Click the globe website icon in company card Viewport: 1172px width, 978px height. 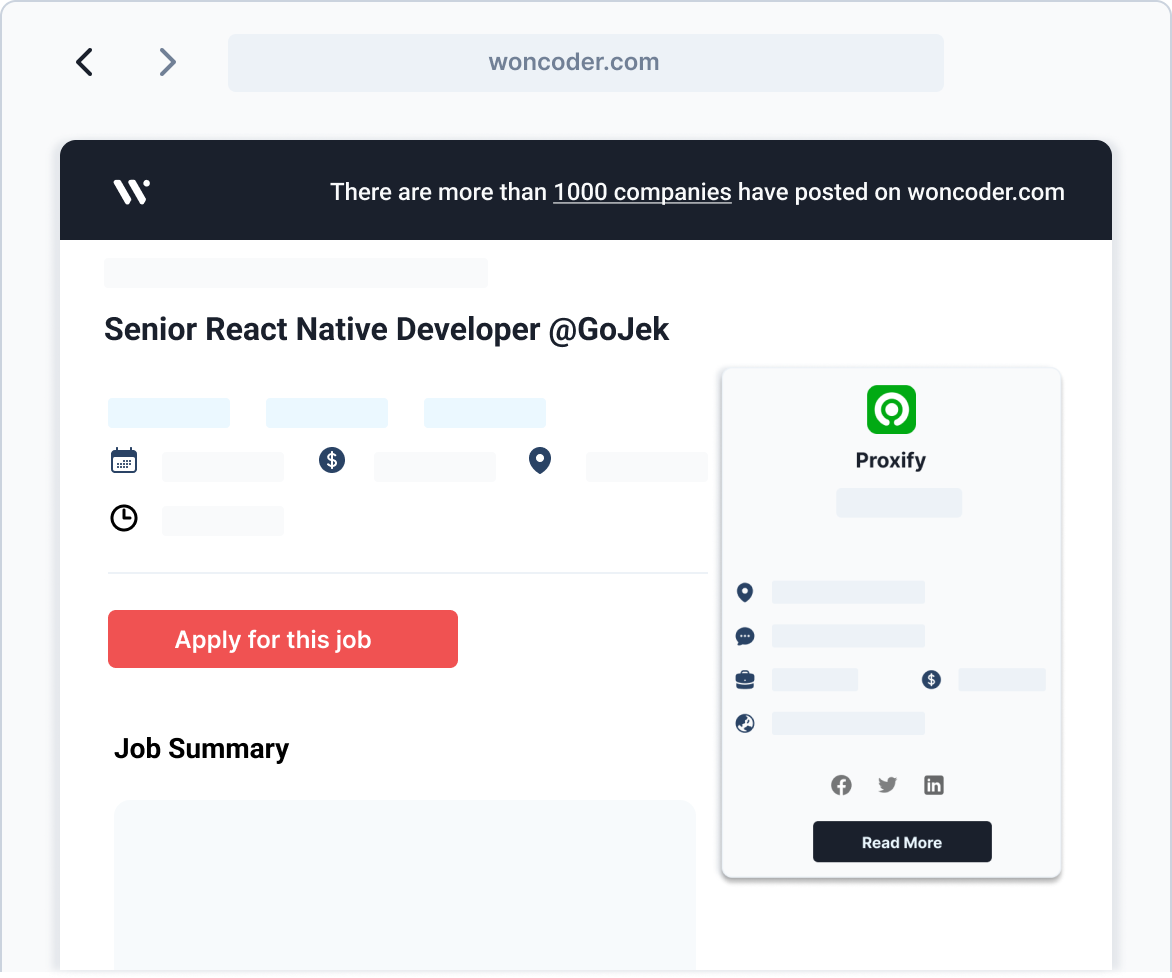[744, 723]
